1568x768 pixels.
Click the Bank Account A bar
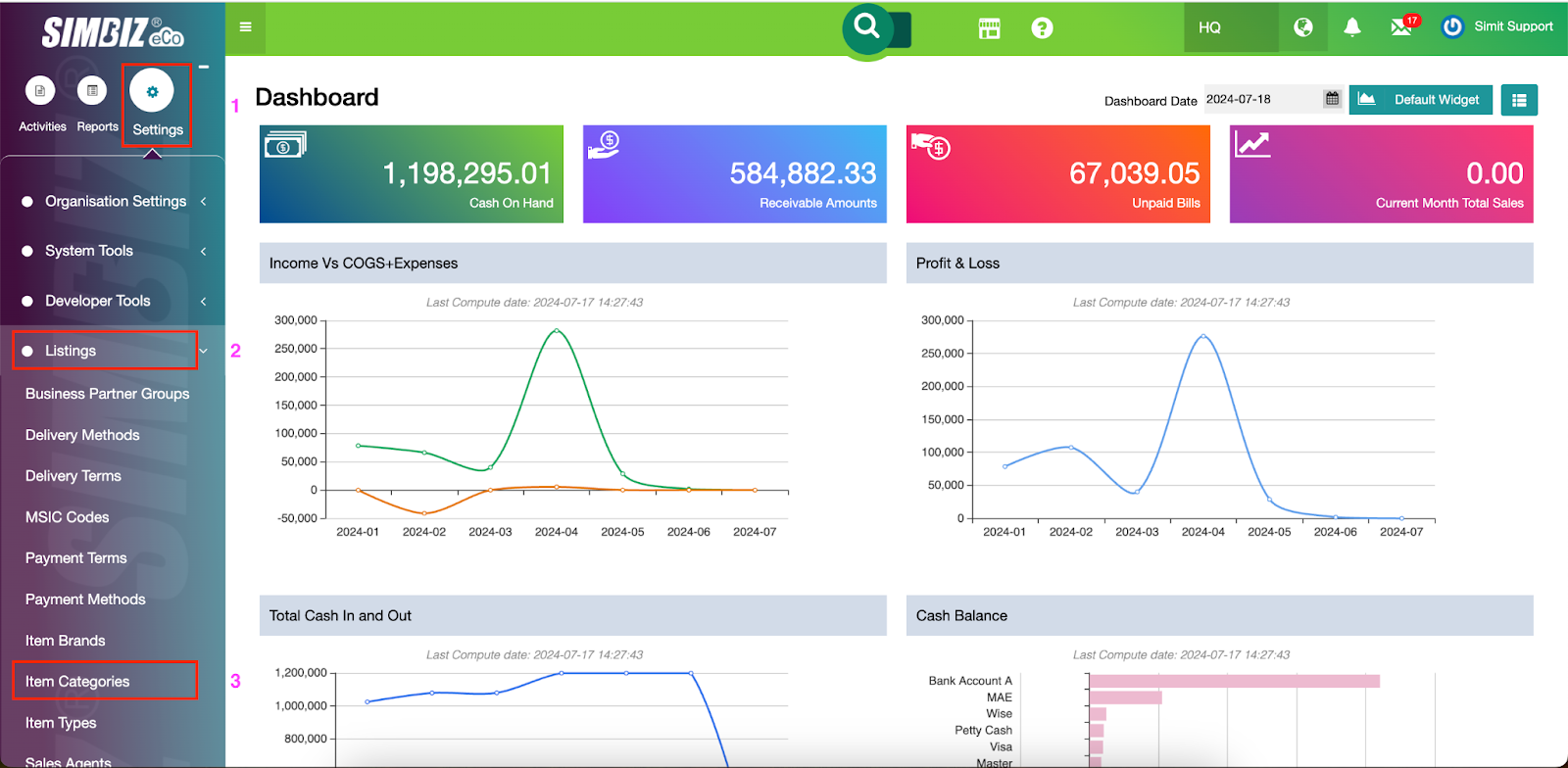pos(1235,681)
